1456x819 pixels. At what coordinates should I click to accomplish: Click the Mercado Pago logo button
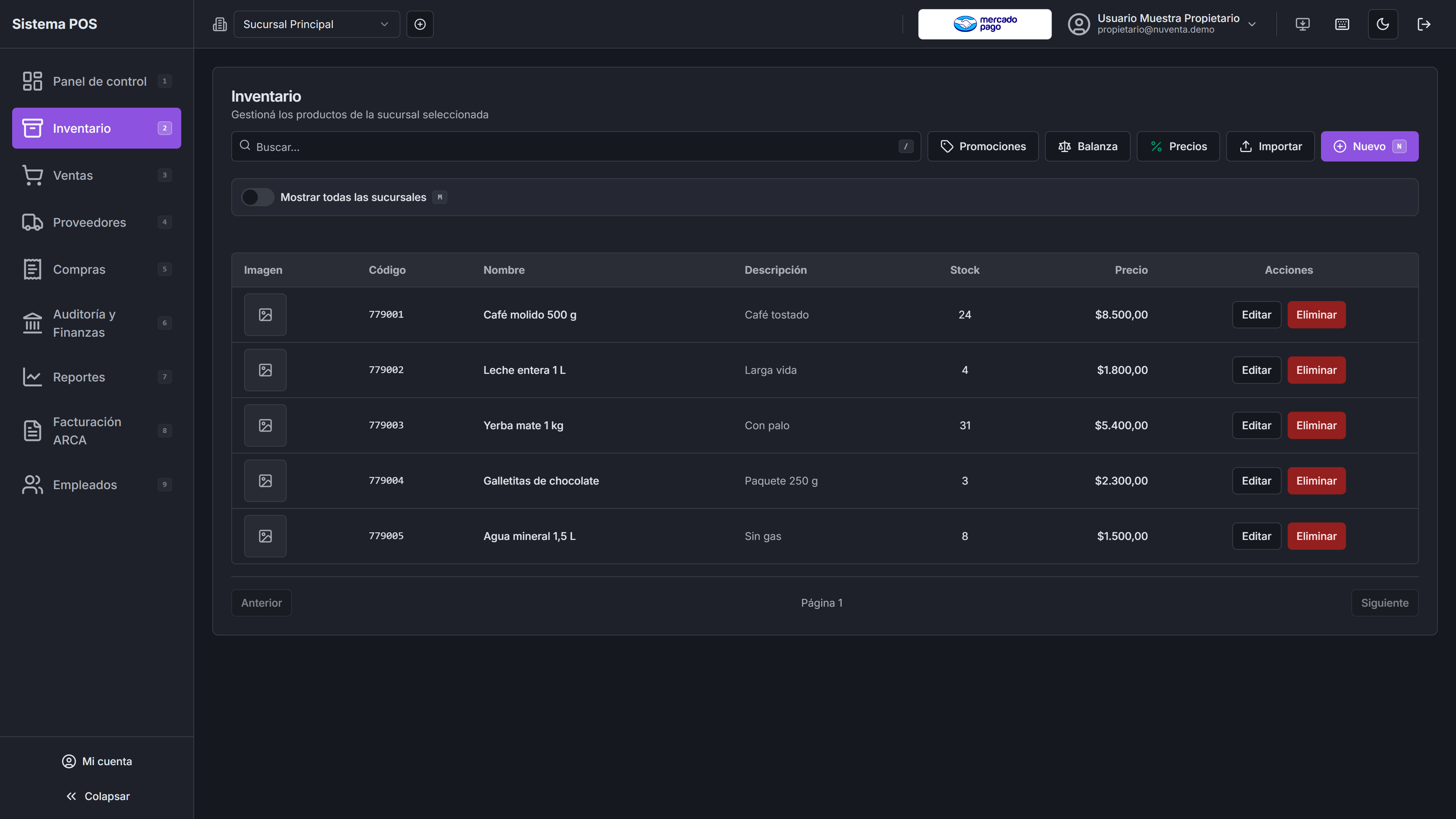coord(985,24)
